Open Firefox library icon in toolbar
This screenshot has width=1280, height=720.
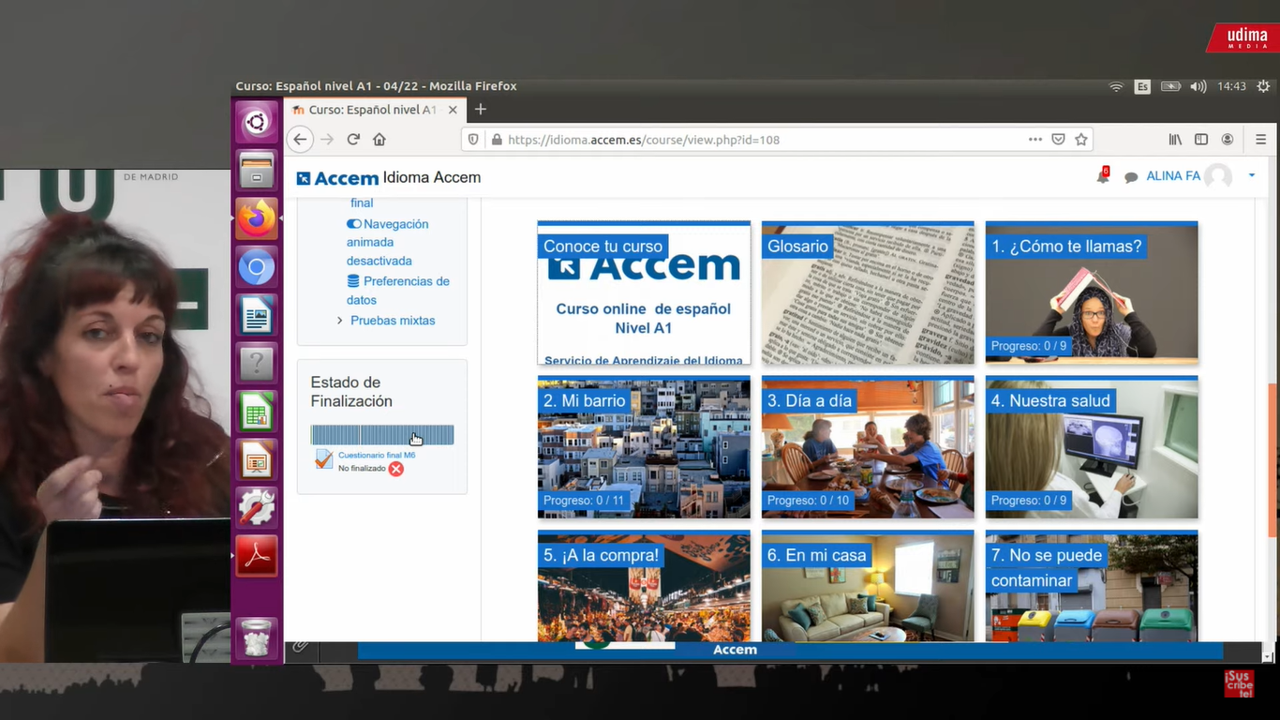click(x=1176, y=140)
